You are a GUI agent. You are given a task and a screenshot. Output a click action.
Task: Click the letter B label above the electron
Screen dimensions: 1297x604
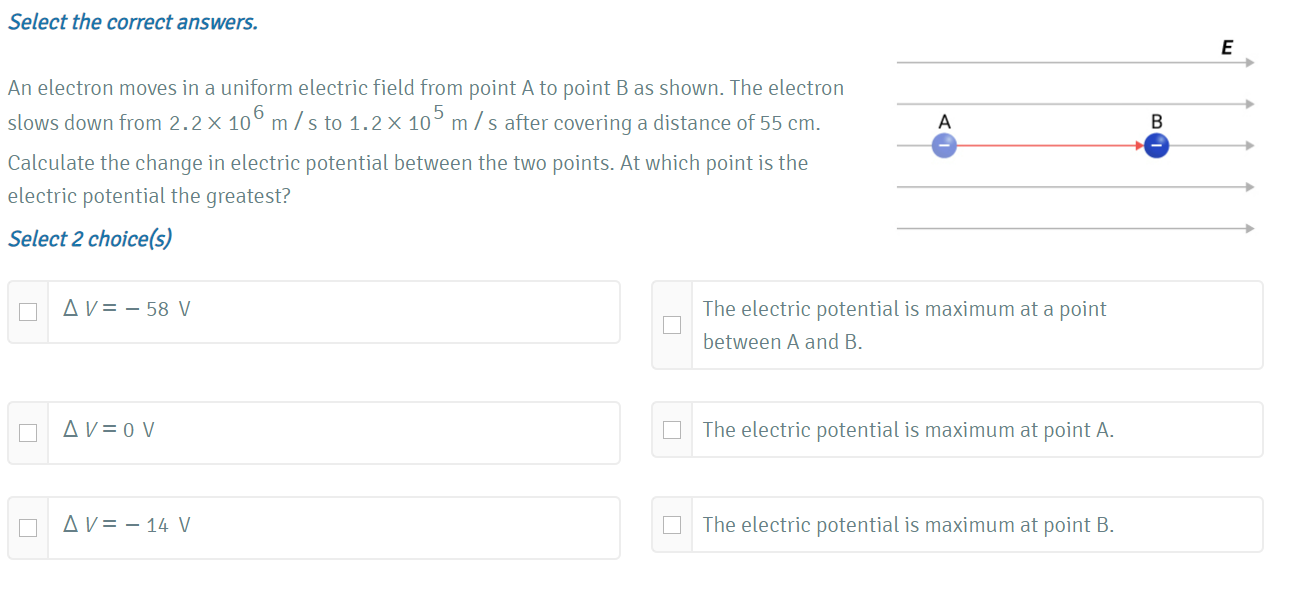(1157, 121)
